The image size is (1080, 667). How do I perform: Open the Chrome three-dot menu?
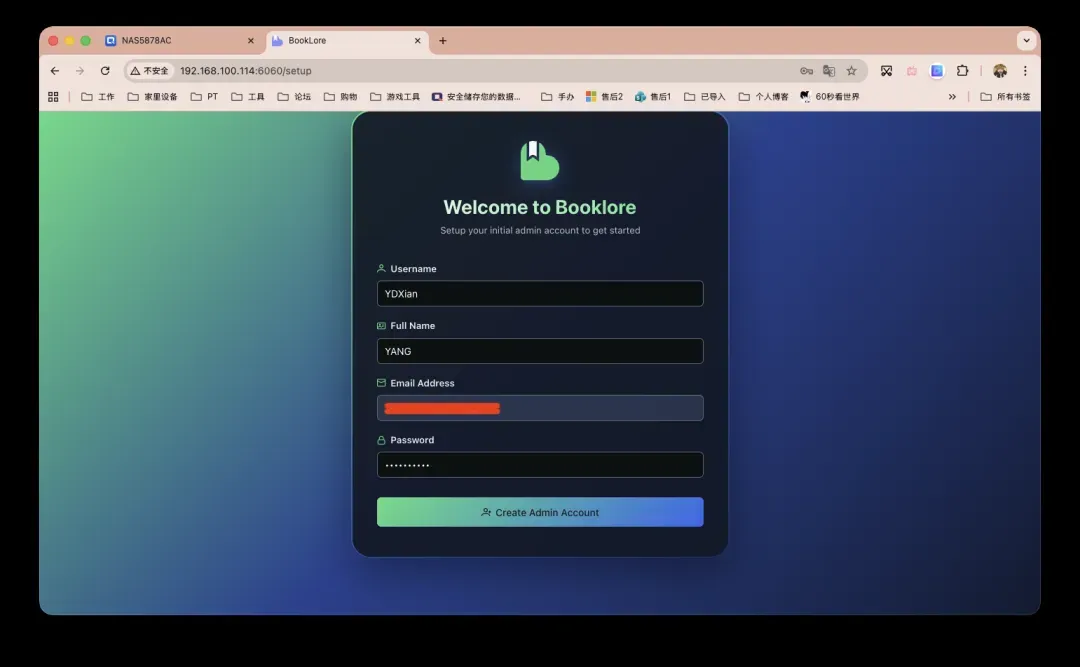coord(1025,71)
